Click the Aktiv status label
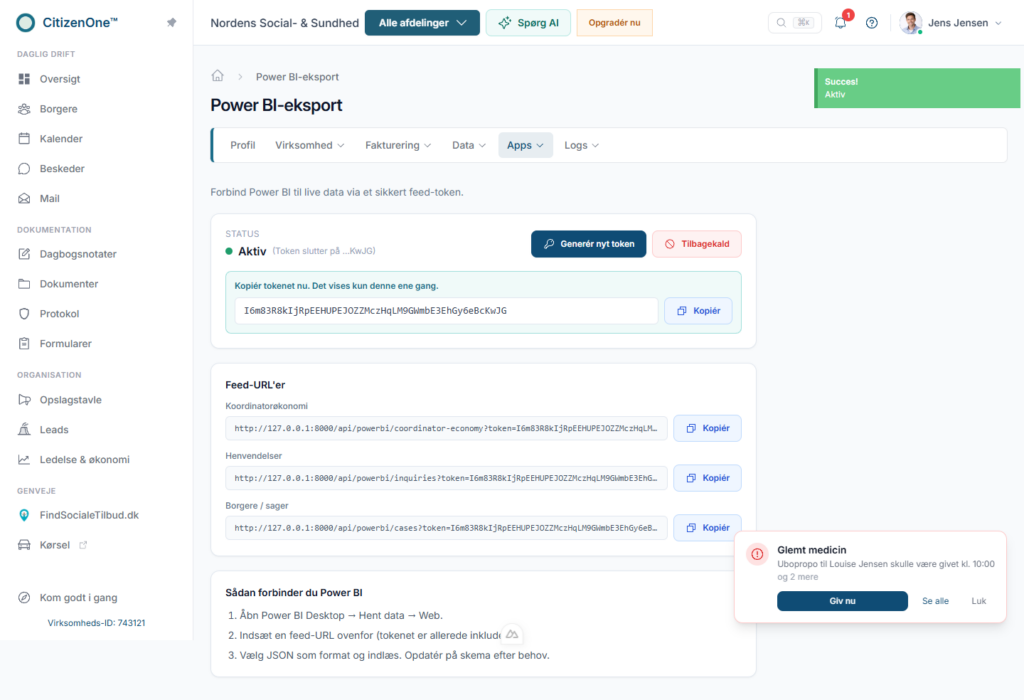 click(251, 251)
